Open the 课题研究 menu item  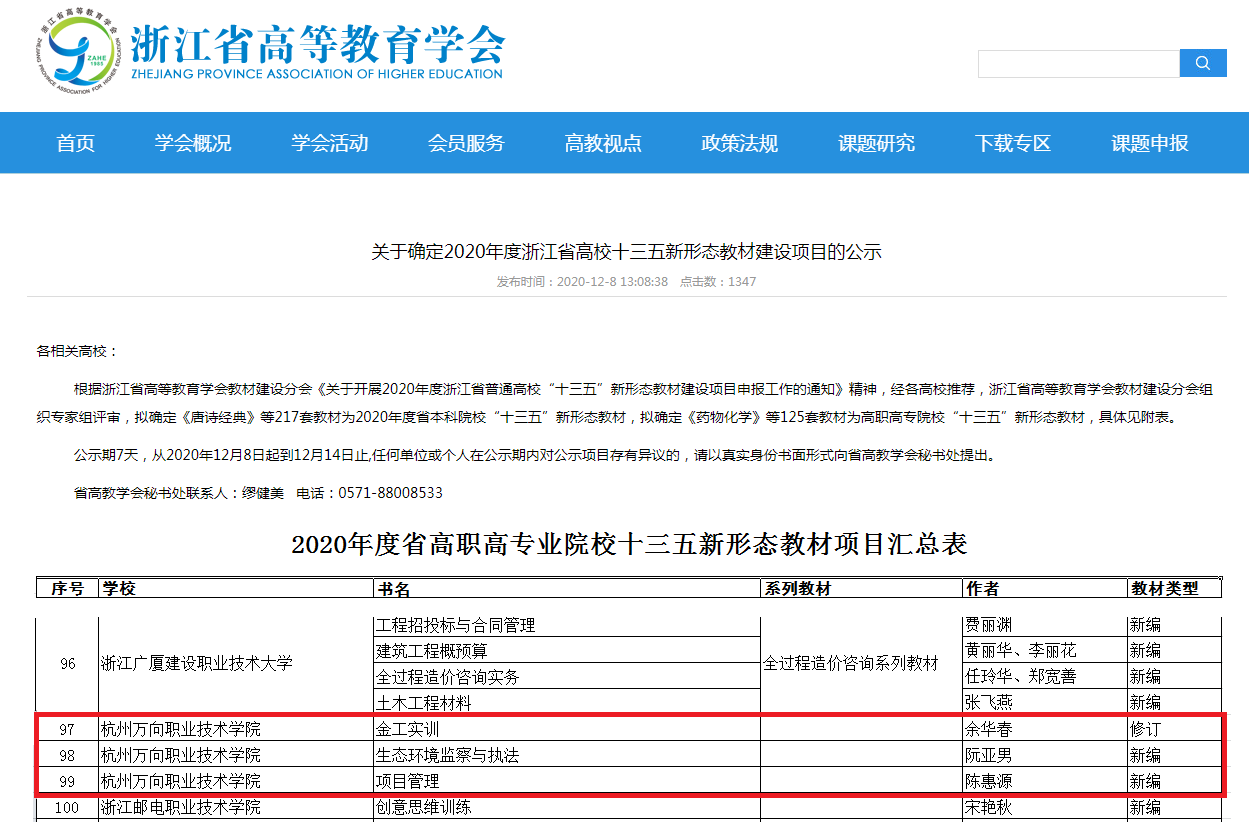(876, 143)
